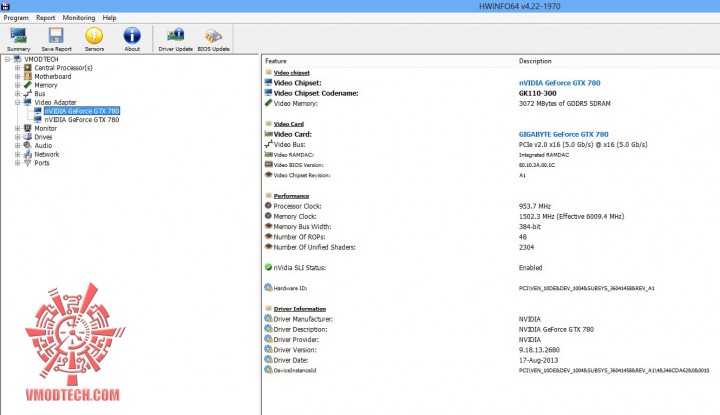
Task: Click the Video Memory feature label
Action: (295, 104)
